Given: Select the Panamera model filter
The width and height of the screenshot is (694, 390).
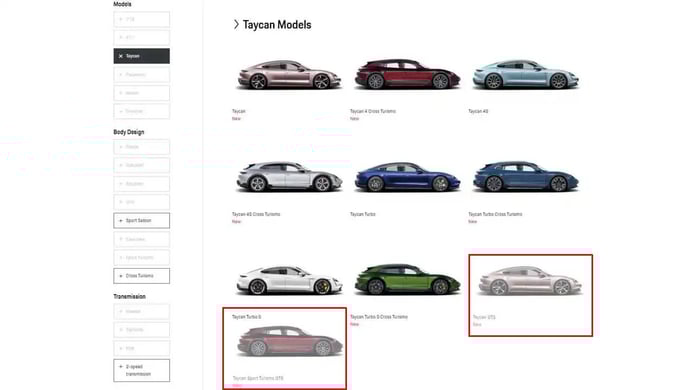Looking at the screenshot, I should click(x=141, y=75).
